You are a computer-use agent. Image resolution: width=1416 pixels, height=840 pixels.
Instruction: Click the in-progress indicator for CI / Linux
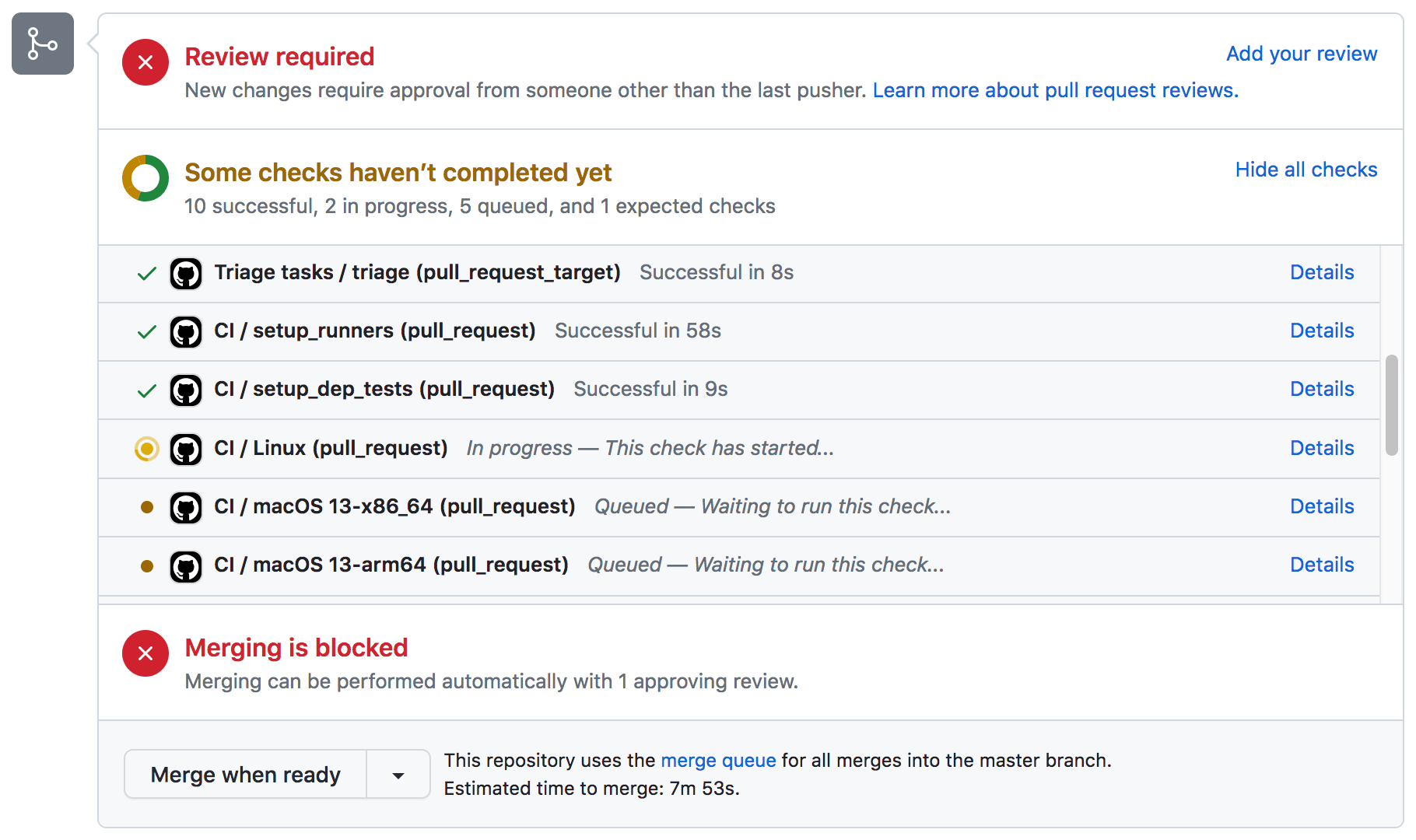[x=146, y=449]
